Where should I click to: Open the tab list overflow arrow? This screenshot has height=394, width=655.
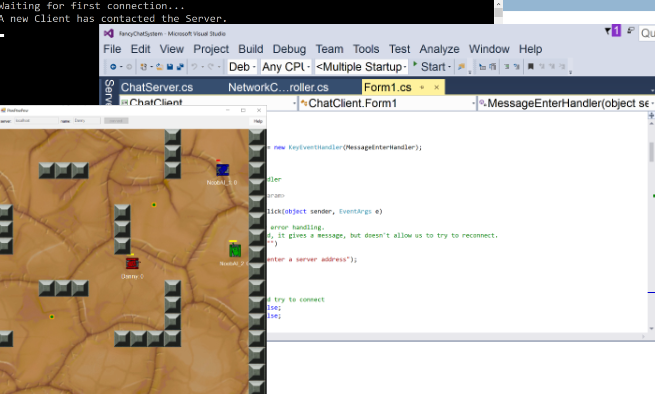click(x=652, y=90)
